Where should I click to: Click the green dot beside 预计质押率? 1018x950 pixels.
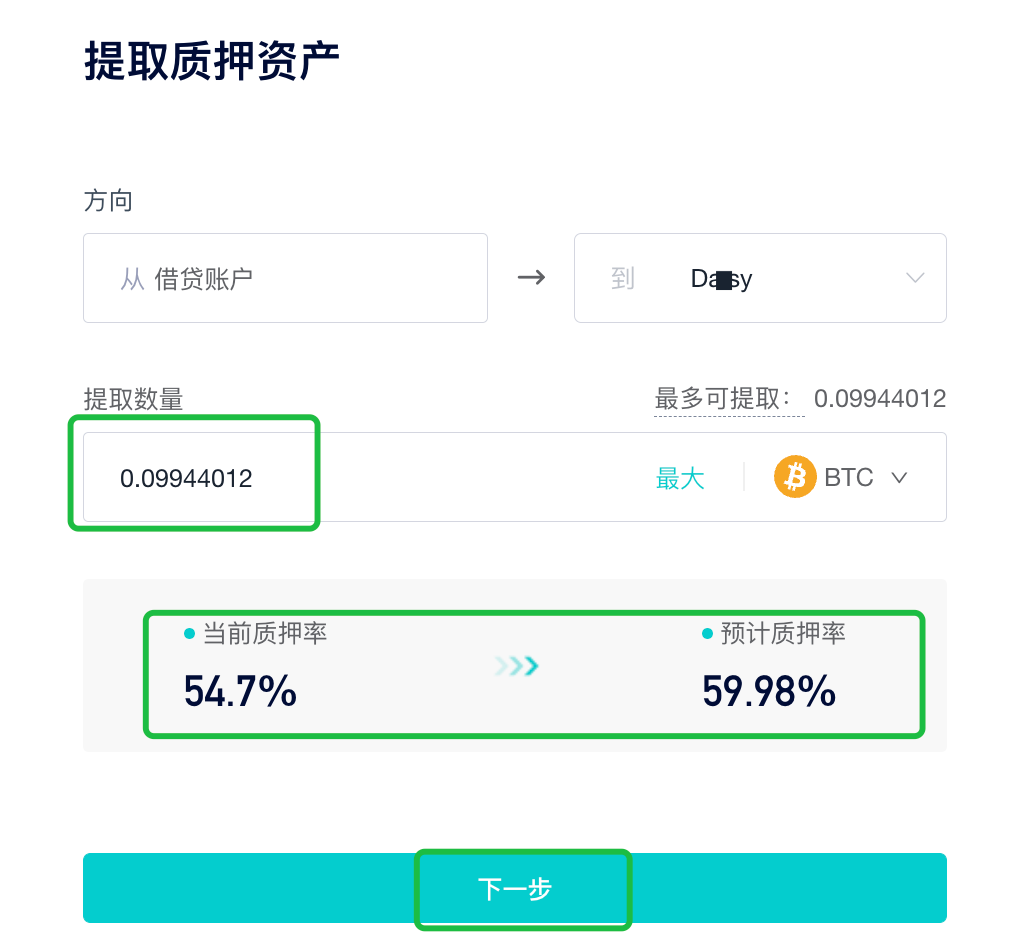tap(706, 633)
